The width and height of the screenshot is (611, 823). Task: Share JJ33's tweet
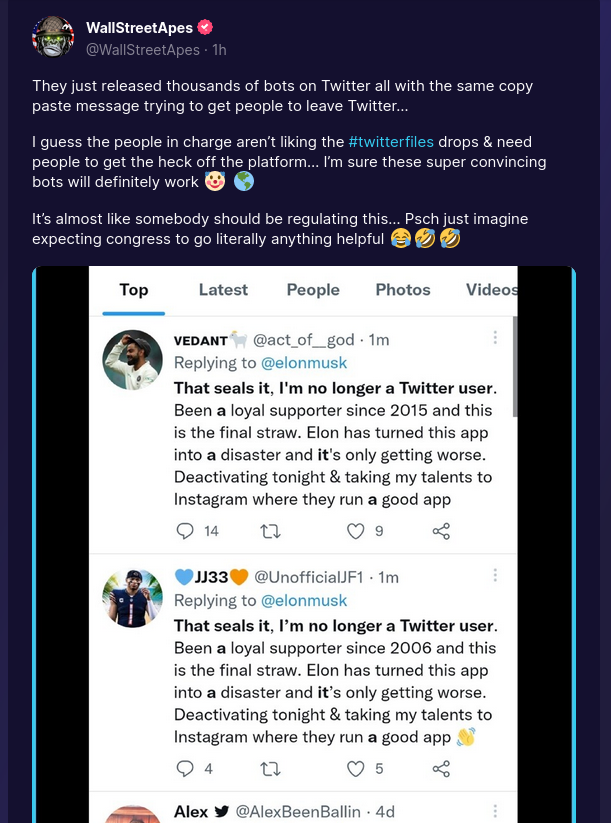pos(441,769)
